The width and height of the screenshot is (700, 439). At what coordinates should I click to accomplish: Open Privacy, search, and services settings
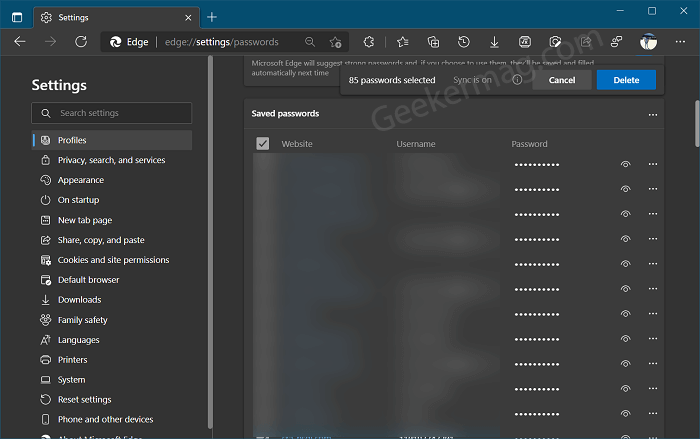112,160
